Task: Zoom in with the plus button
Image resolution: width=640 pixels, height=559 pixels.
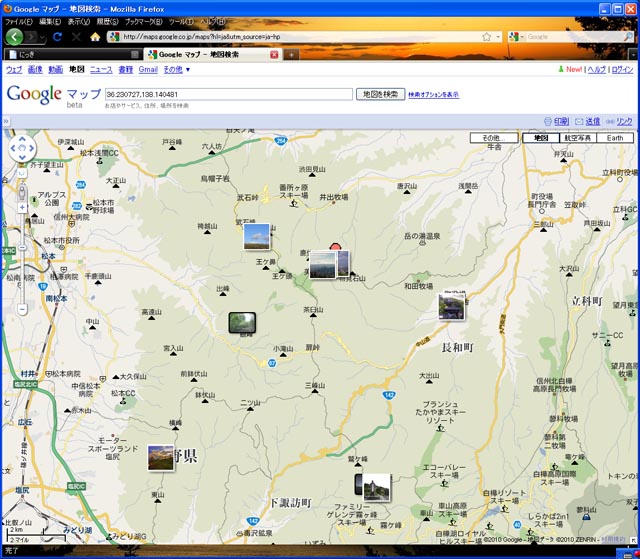Action: click(x=22, y=207)
